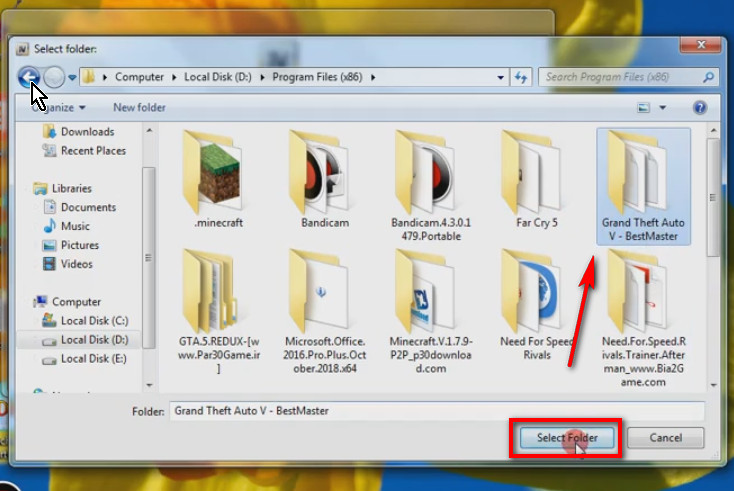
Task: Click the Select folder title bar icon
Action: [x=22, y=49]
